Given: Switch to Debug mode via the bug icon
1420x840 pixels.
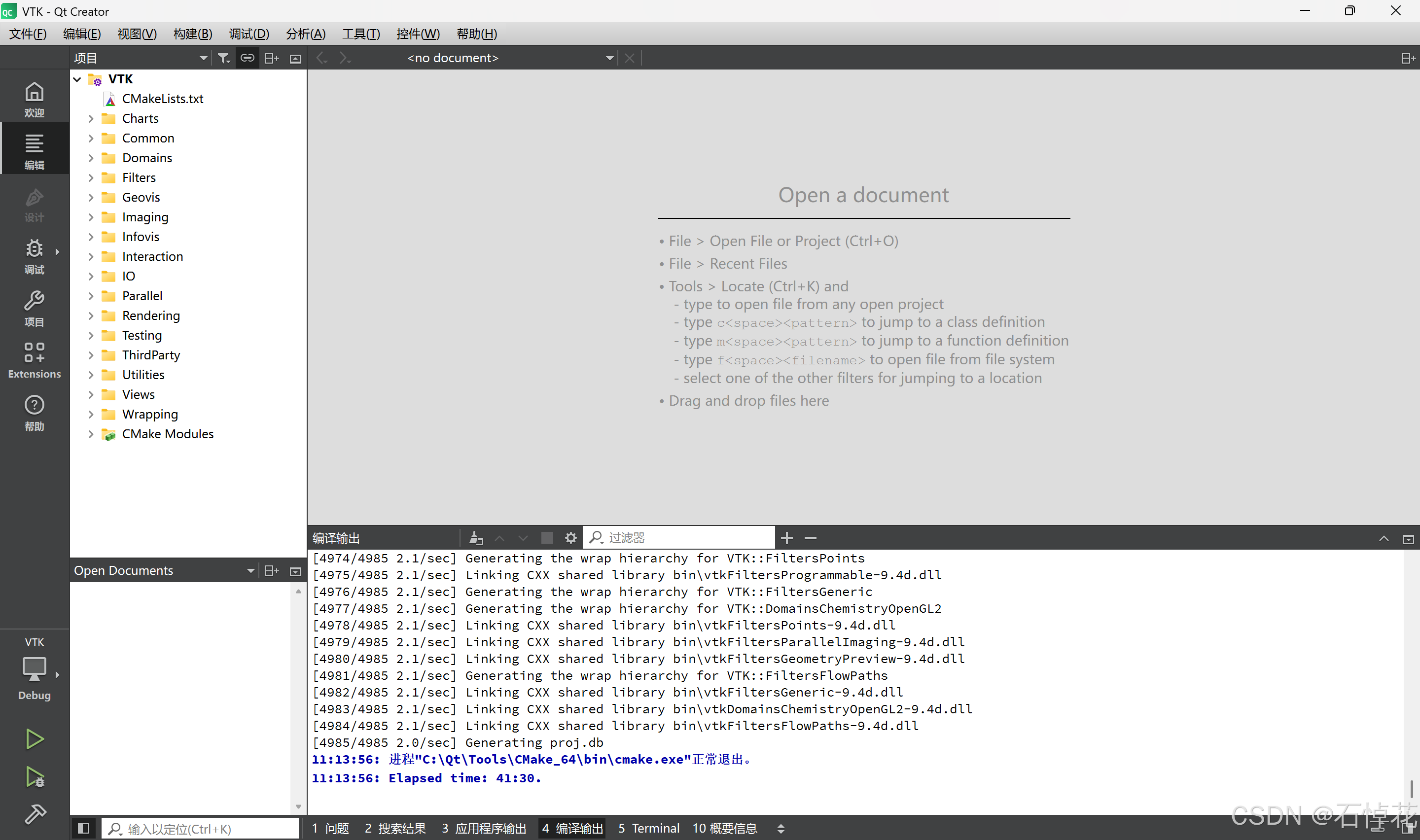Looking at the screenshot, I should [x=34, y=256].
